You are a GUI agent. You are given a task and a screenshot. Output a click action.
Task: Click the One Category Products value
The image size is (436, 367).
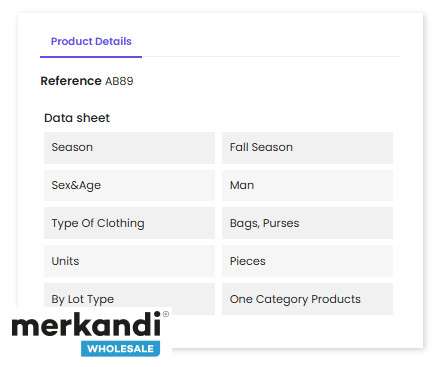tap(295, 299)
